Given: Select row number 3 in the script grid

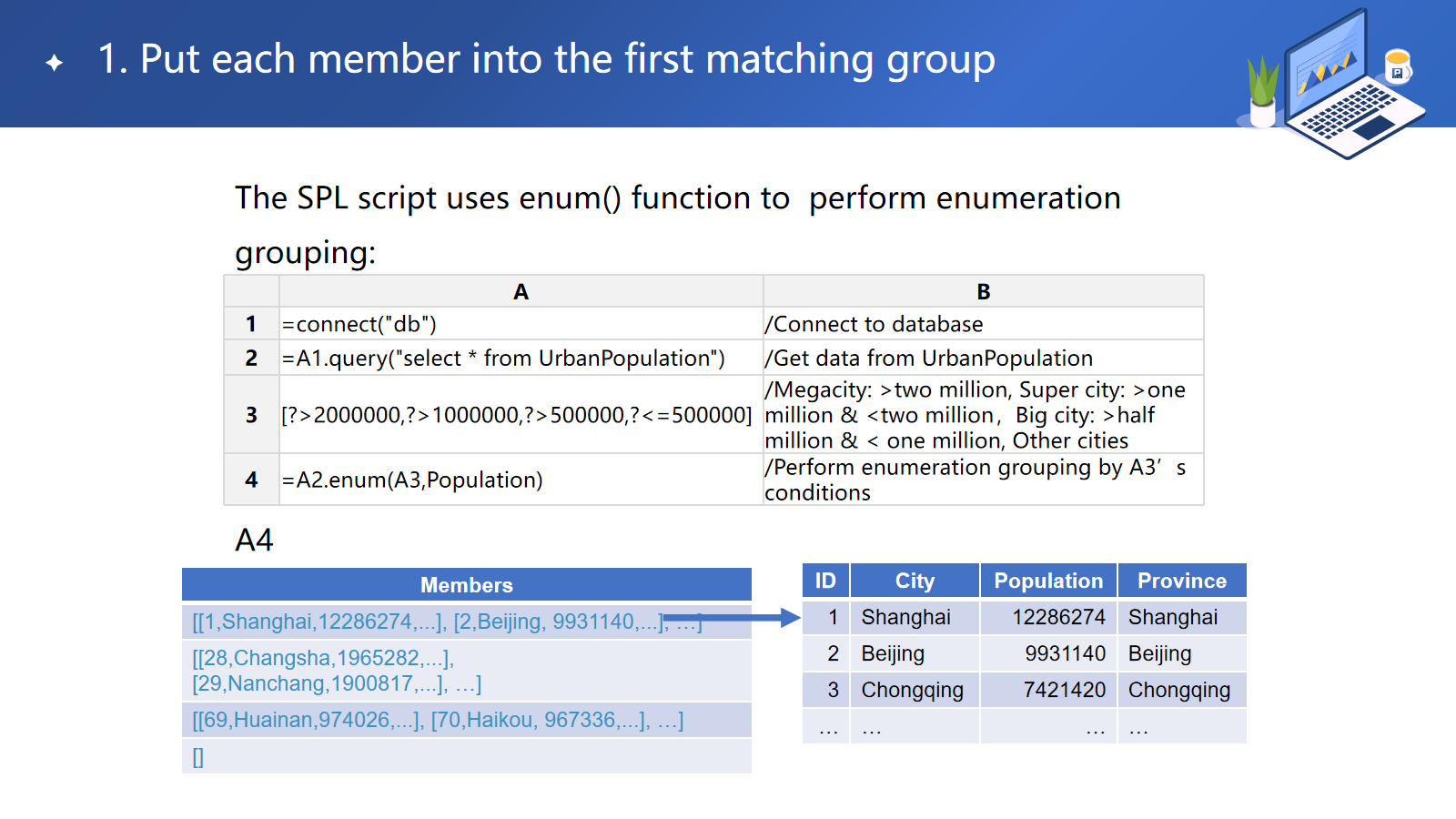Looking at the screenshot, I should [251, 415].
